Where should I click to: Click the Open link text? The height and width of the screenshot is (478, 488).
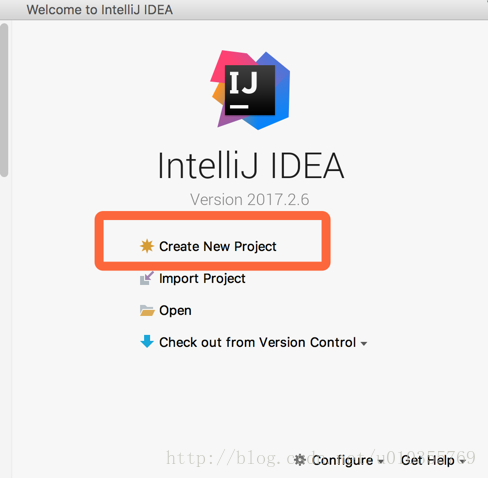click(x=175, y=311)
